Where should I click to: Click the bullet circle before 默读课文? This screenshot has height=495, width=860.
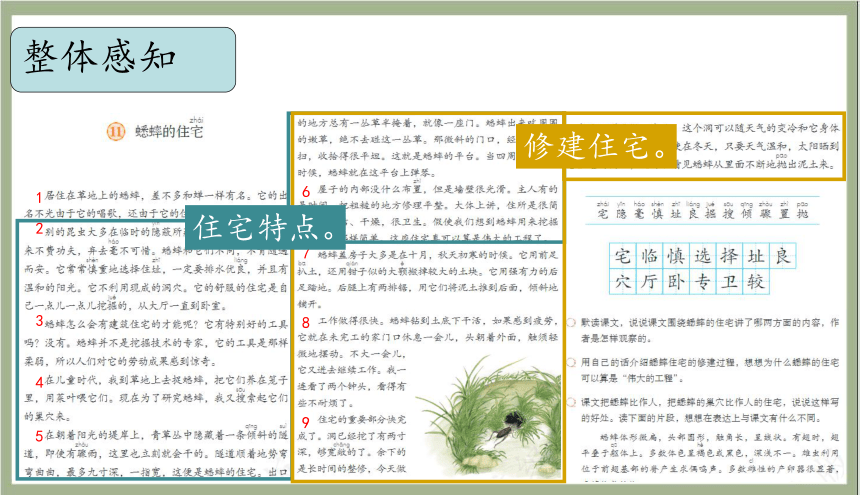(x=571, y=322)
